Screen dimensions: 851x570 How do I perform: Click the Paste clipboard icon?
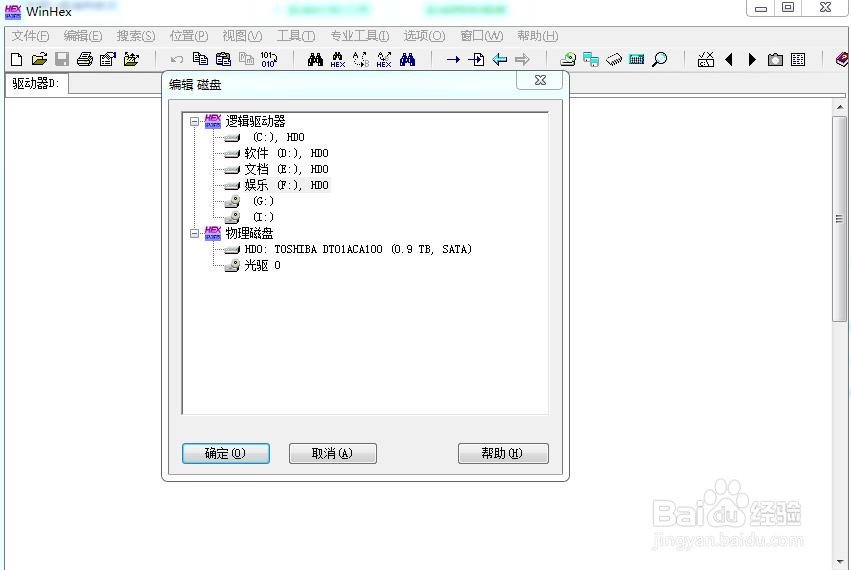coord(223,59)
